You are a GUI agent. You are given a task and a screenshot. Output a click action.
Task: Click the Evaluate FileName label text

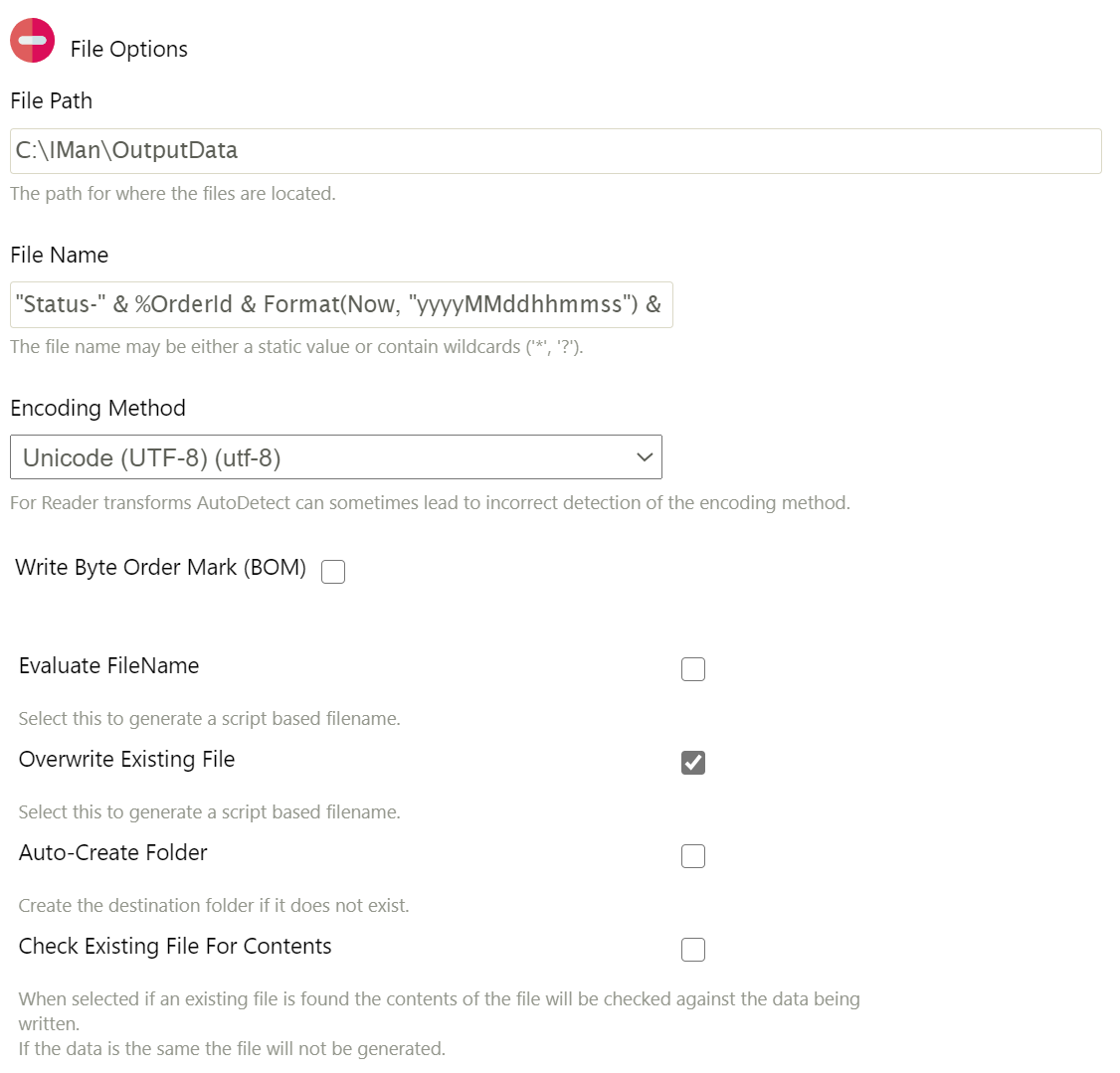coord(108,666)
